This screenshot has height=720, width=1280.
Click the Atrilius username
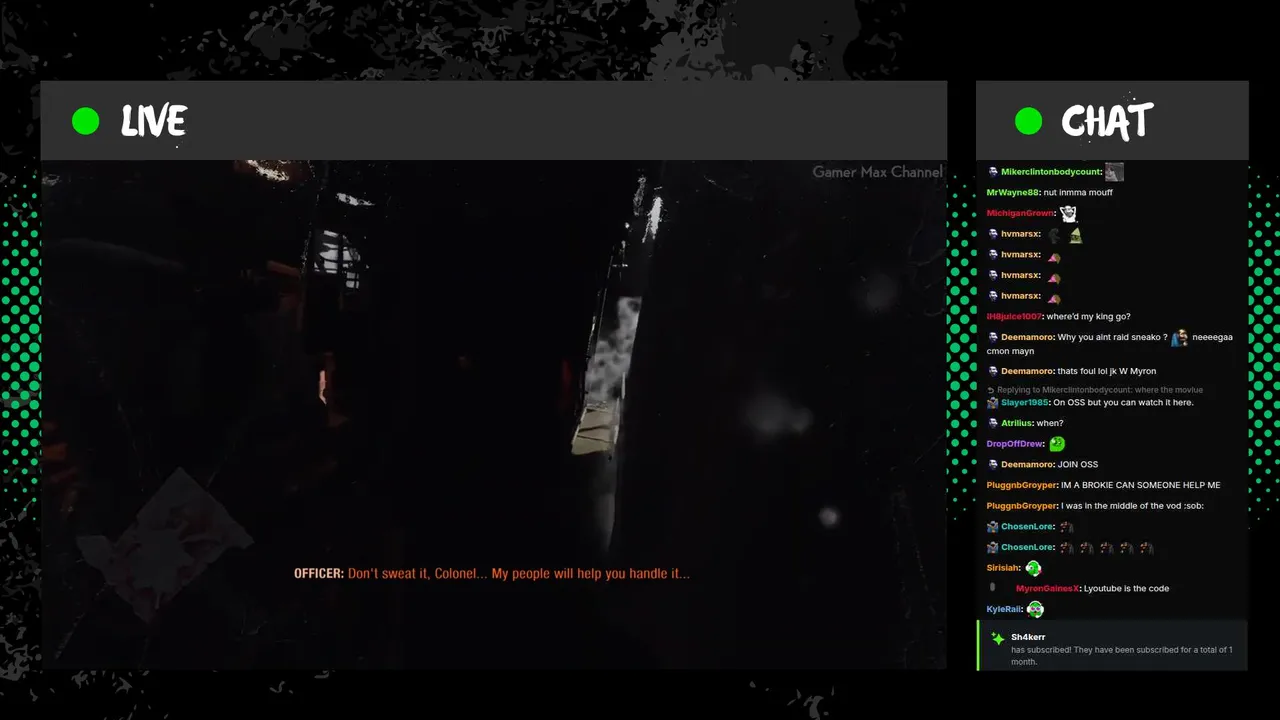click(1016, 423)
